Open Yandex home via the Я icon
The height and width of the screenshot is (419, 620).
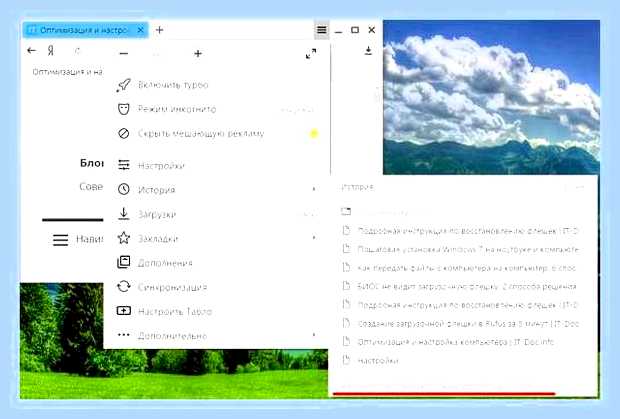[x=51, y=51]
